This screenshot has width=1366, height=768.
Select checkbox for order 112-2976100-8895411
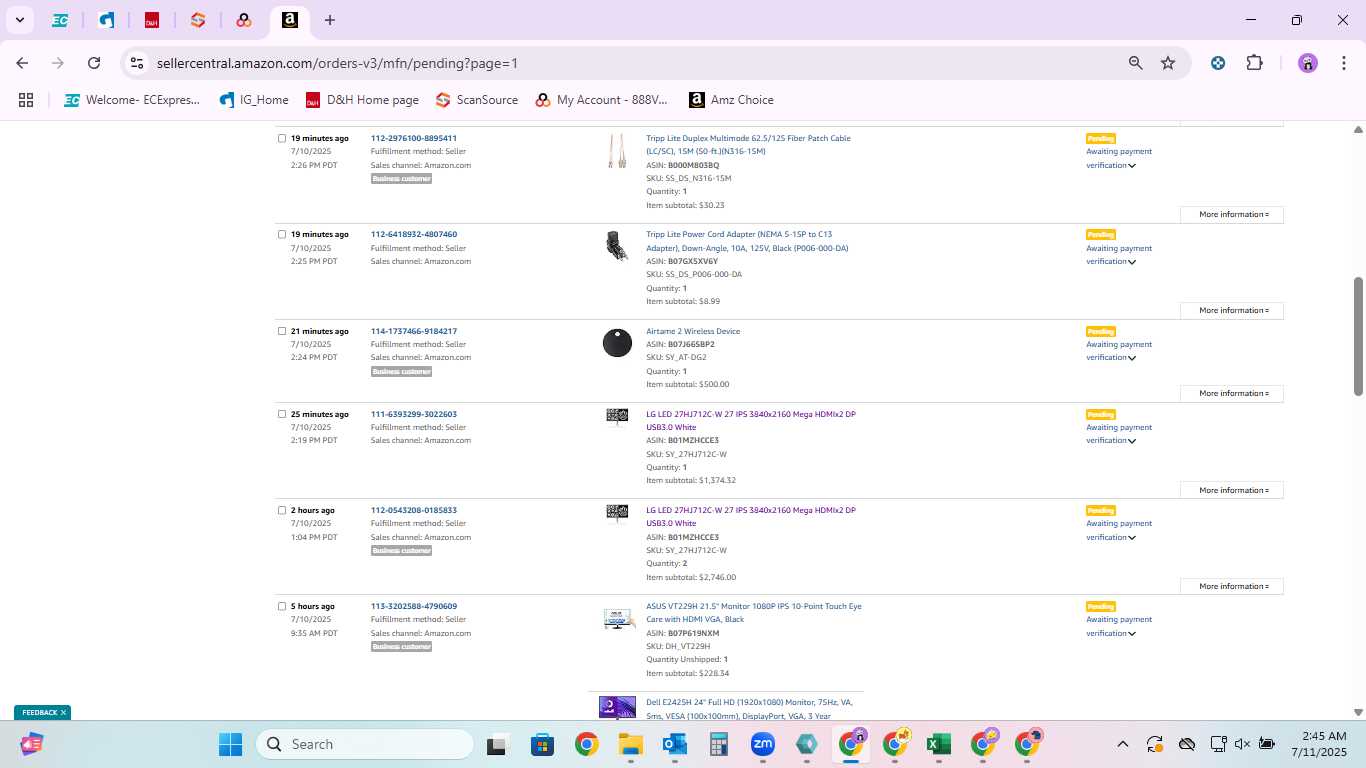(282, 138)
